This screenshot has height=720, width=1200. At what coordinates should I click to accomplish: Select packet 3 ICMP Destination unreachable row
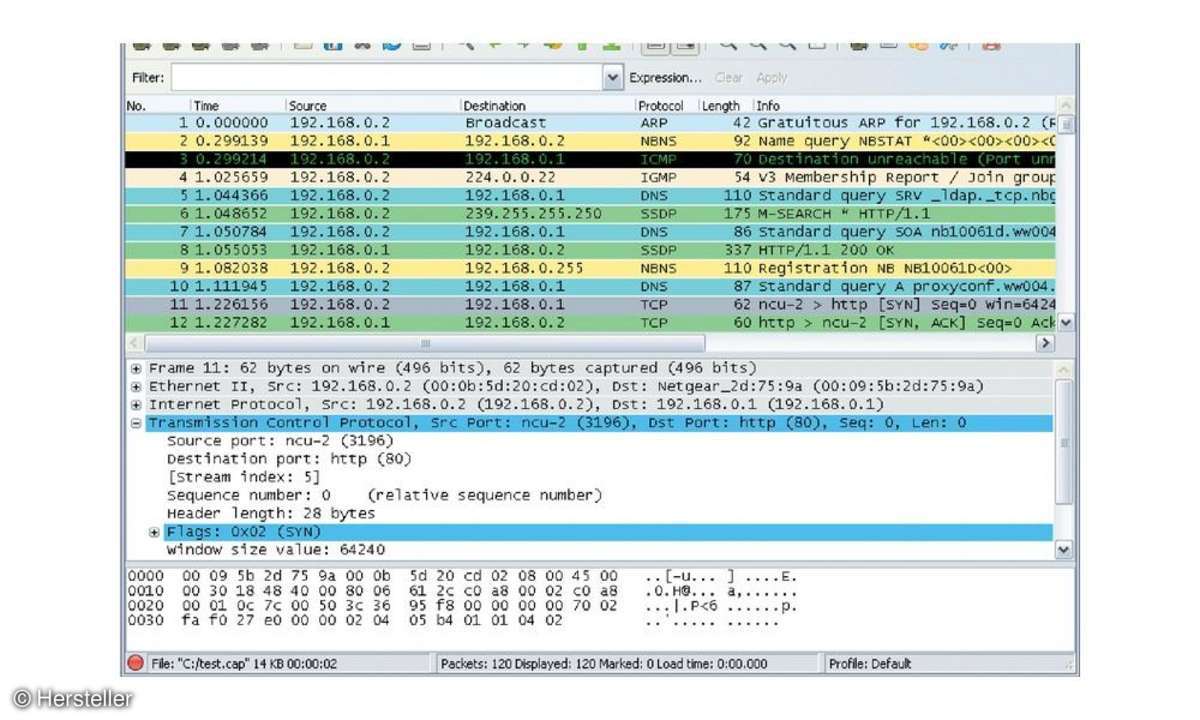590,159
